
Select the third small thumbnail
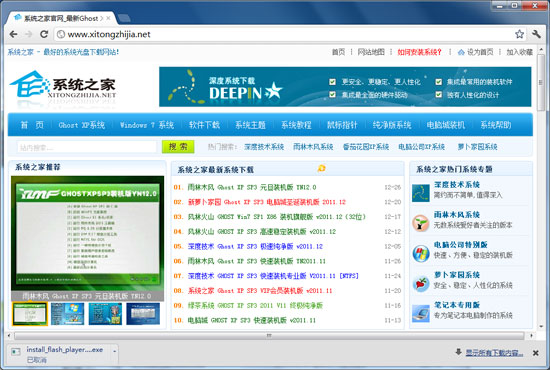coord(105,314)
